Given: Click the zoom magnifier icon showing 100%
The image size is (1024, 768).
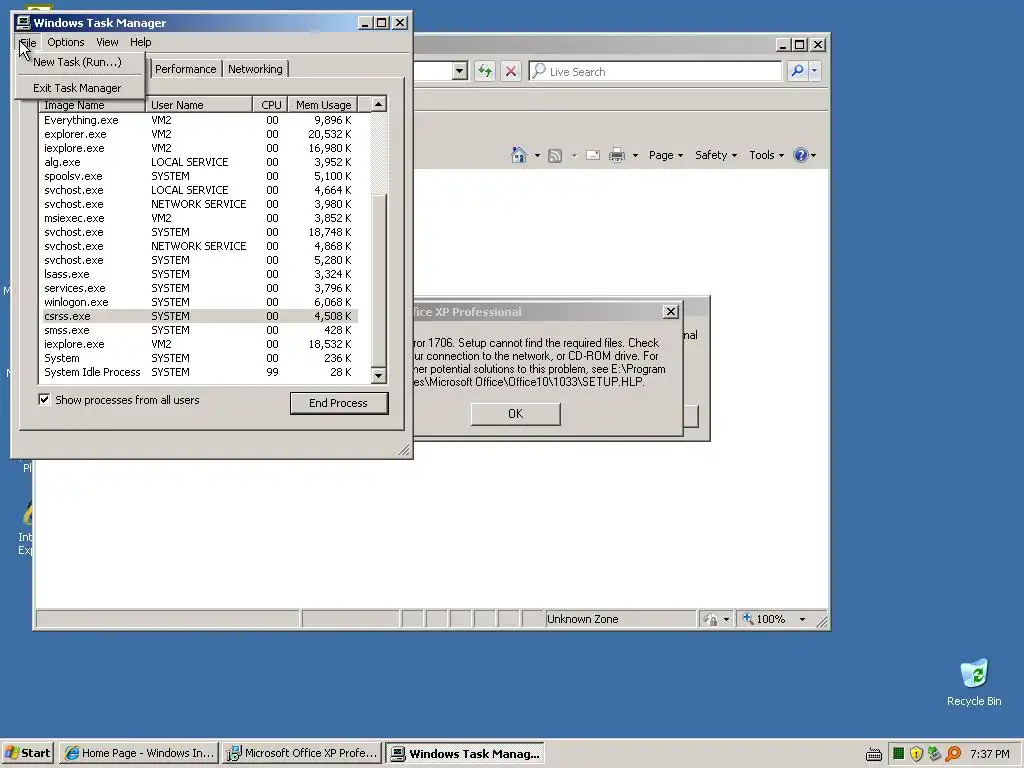Looking at the screenshot, I should pyautogui.click(x=748, y=618).
